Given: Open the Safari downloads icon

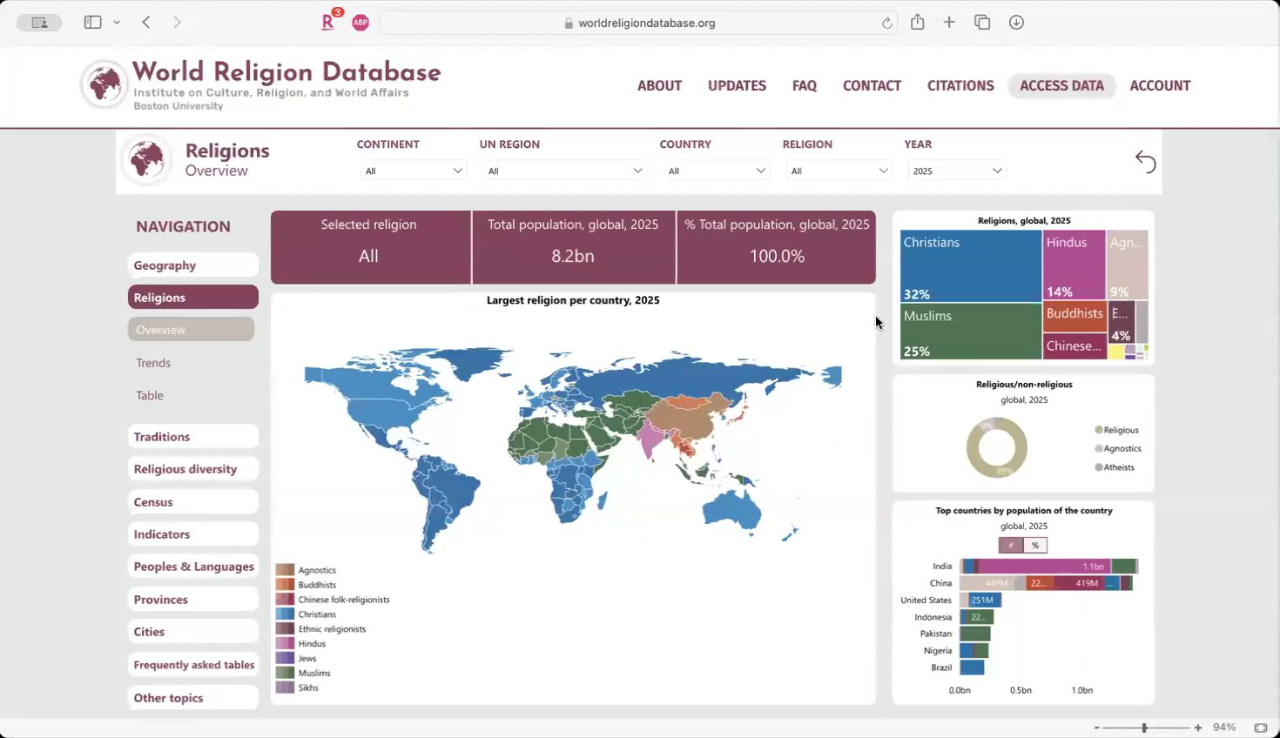Looking at the screenshot, I should coord(1016,22).
